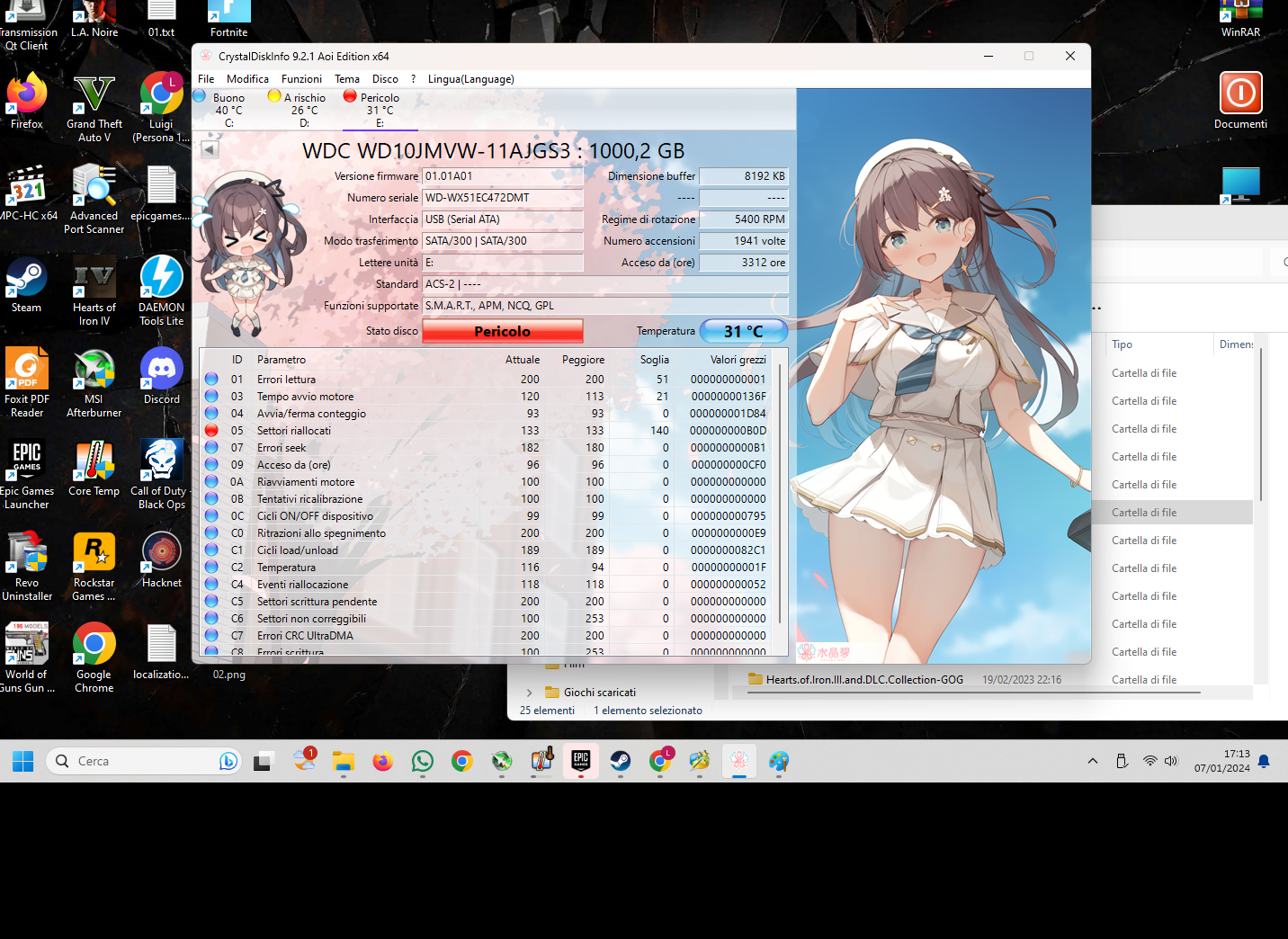Select Hearts.of.Iron.III folder in Explorer
1288x939 pixels.
(x=864, y=680)
